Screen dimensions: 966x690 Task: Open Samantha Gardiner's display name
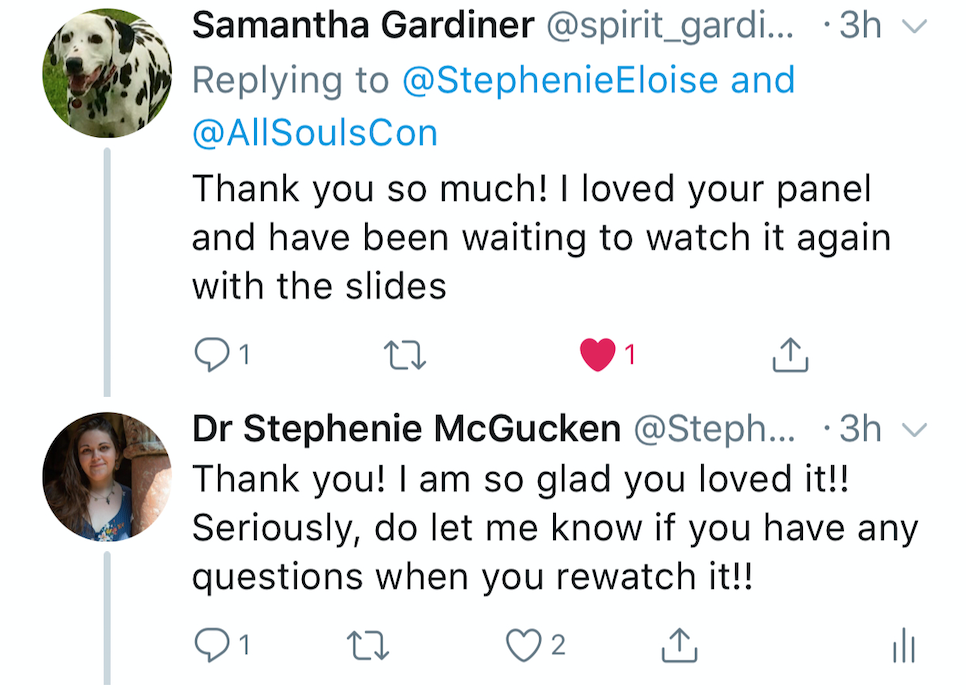(362, 27)
